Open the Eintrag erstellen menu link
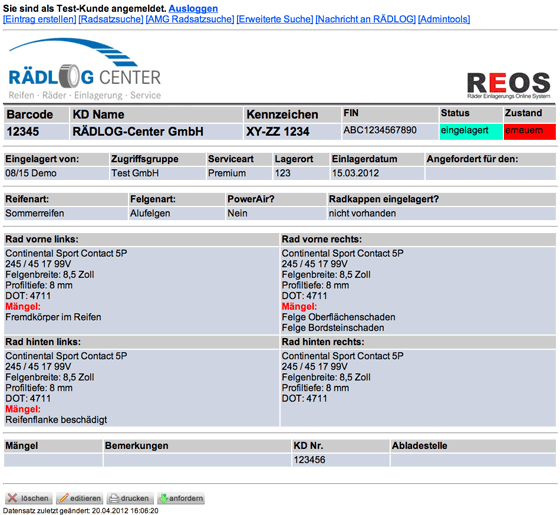Image resolution: width=560 pixels, height=515 pixels. coord(40,19)
